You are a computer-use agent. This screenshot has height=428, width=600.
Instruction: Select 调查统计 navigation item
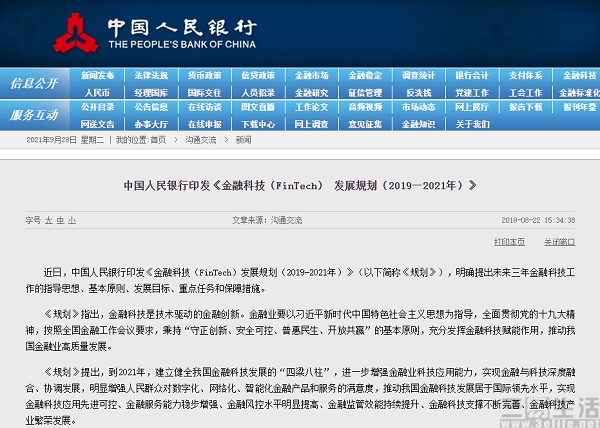click(x=418, y=75)
